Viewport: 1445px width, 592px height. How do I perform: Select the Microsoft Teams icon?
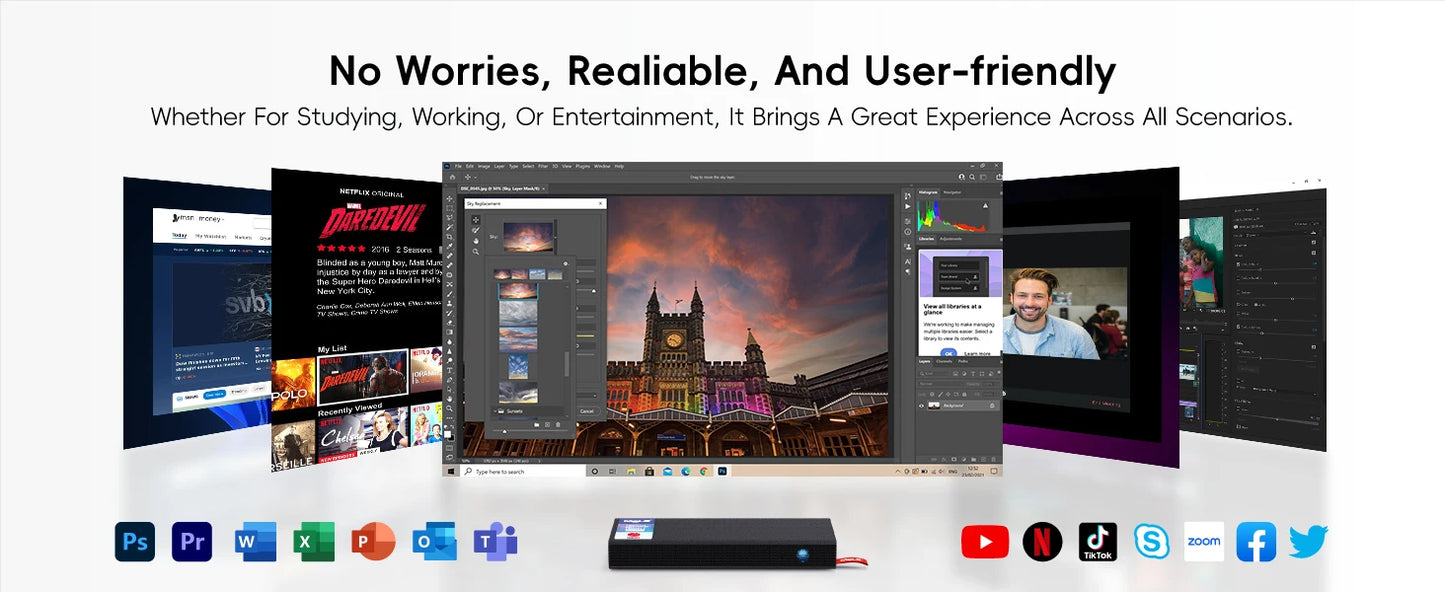coord(495,541)
